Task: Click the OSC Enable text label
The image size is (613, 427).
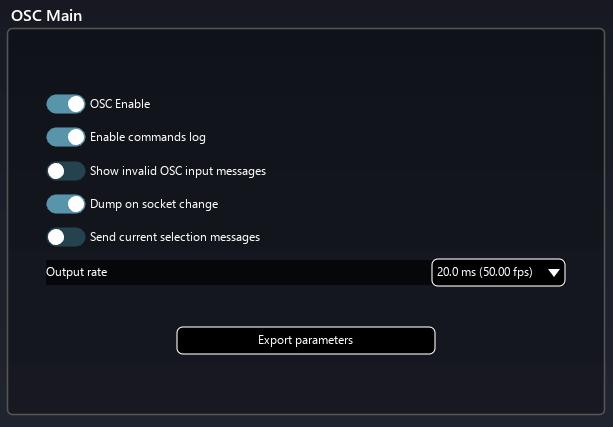Action: point(120,103)
